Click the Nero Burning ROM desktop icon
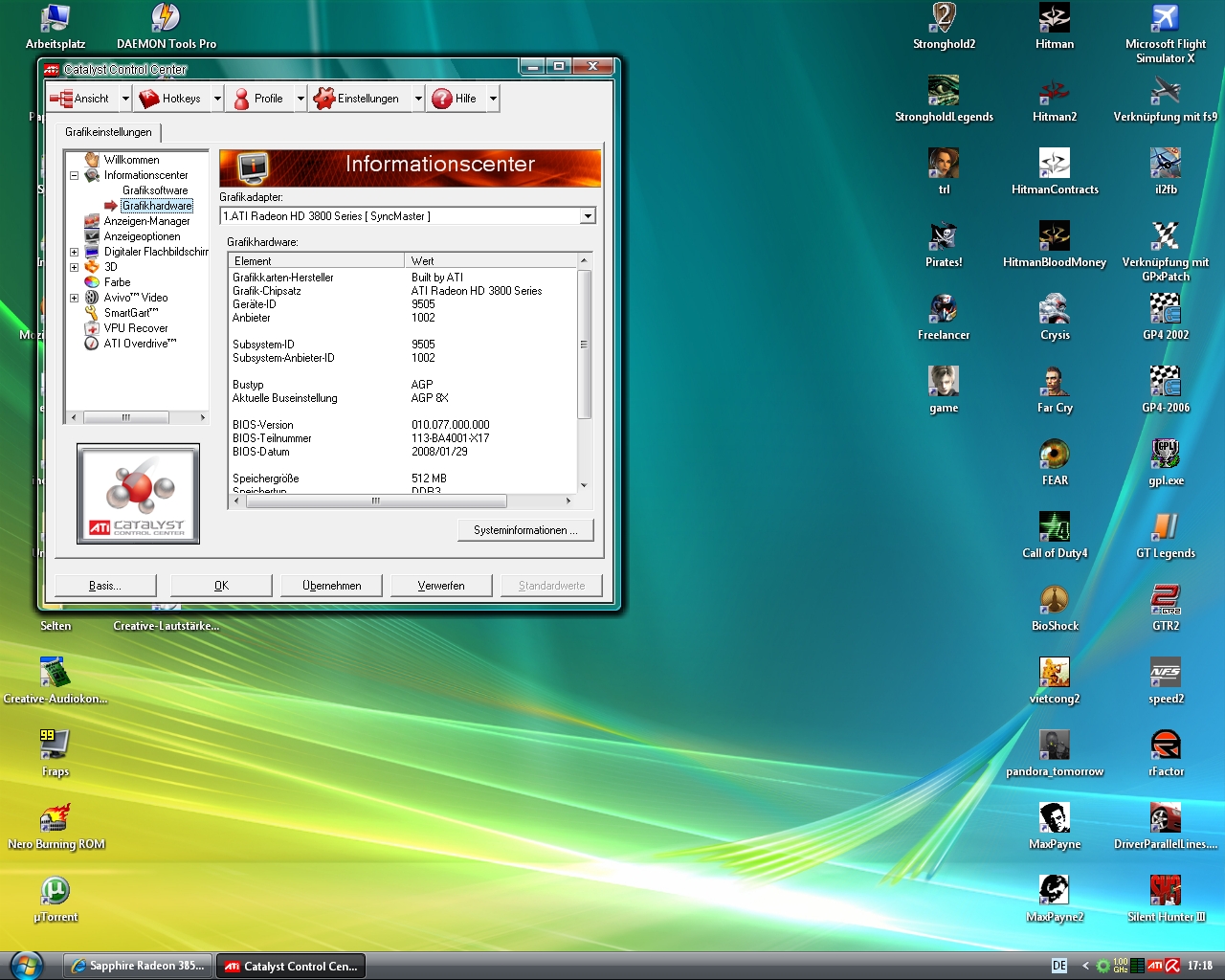Screen dimensions: 1225x980 (x=56, y=827)
